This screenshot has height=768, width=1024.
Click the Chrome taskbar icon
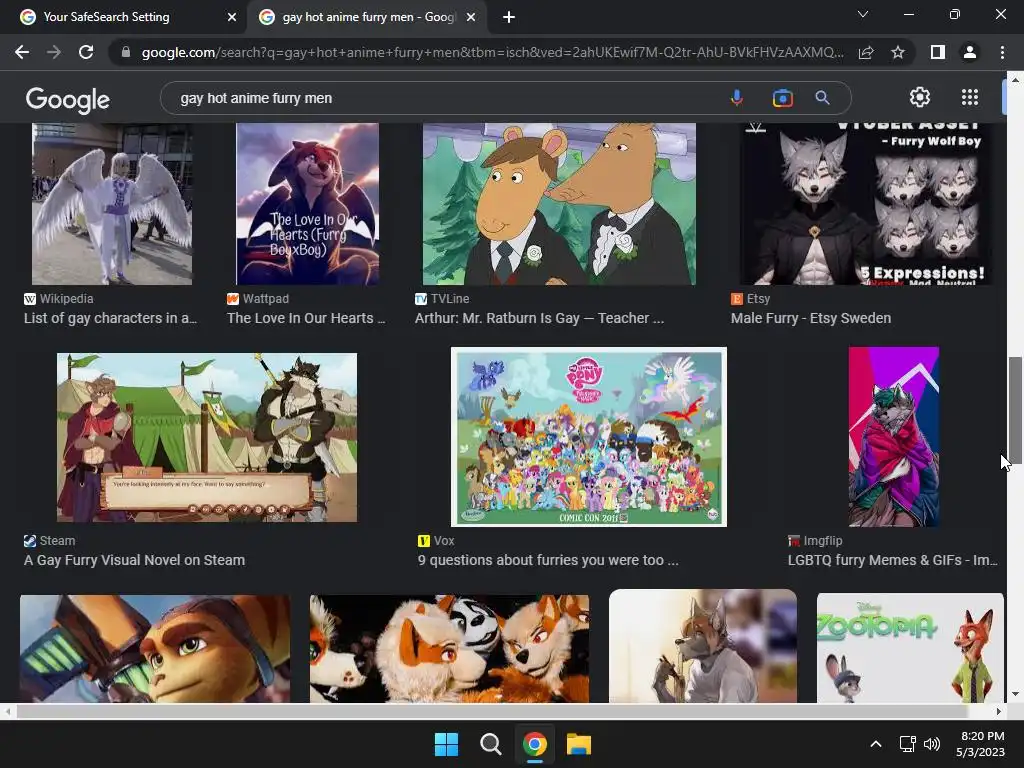[x=535, y=744]
